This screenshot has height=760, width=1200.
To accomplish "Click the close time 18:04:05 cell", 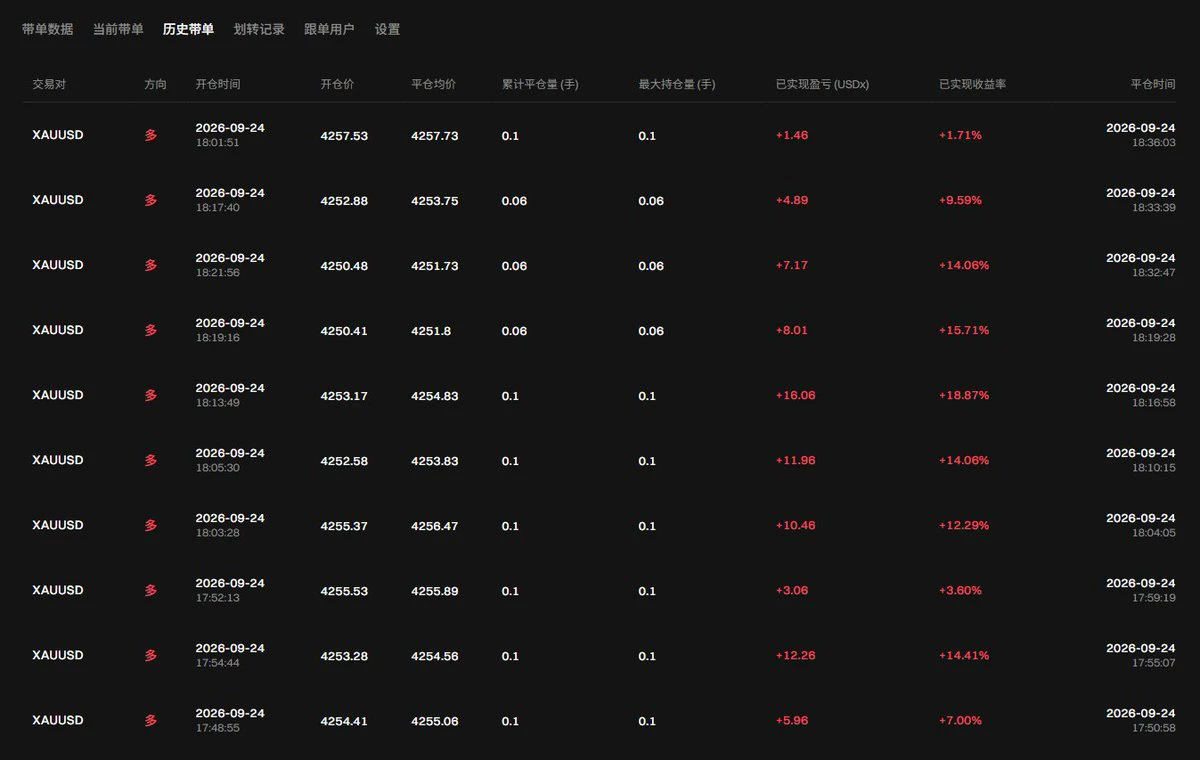I will pyautogui.click(x=1141, y=525).
